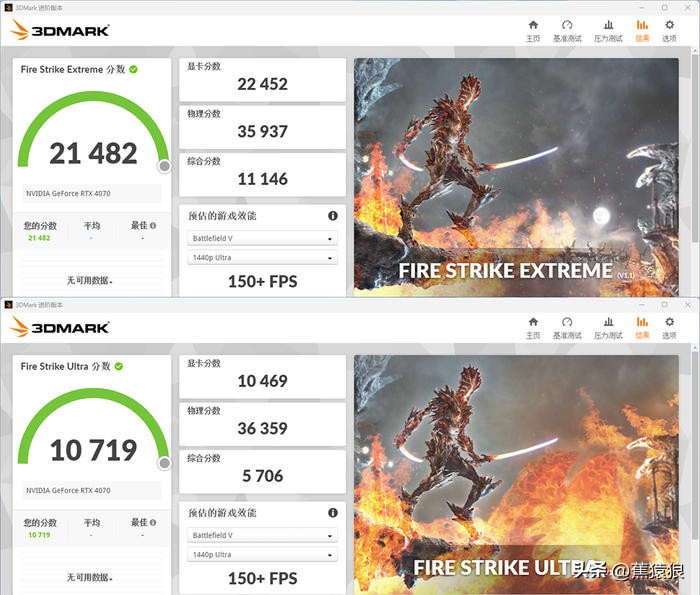
Task: Click green validation check next to Fire Strike Extreme
Action: tap(133, 69)
